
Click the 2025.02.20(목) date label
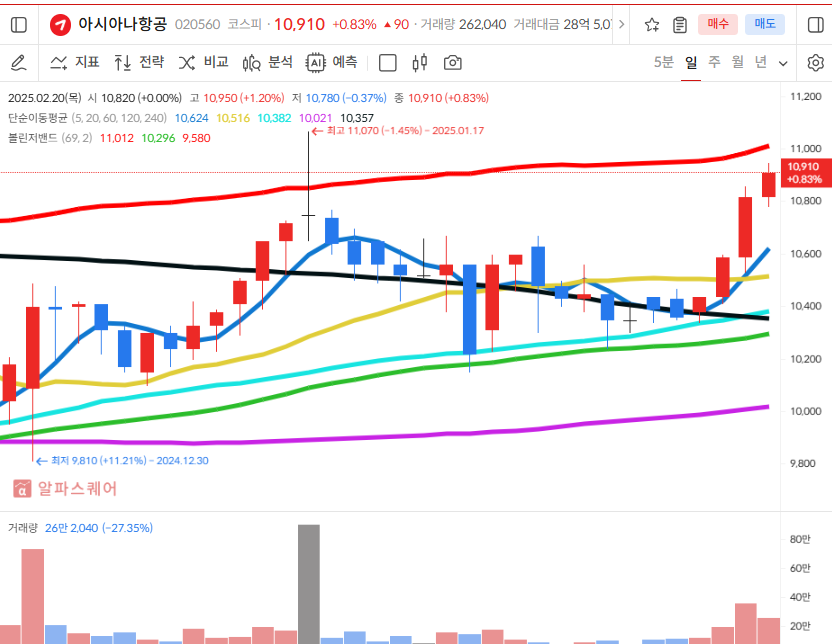[x=45, y=98]
